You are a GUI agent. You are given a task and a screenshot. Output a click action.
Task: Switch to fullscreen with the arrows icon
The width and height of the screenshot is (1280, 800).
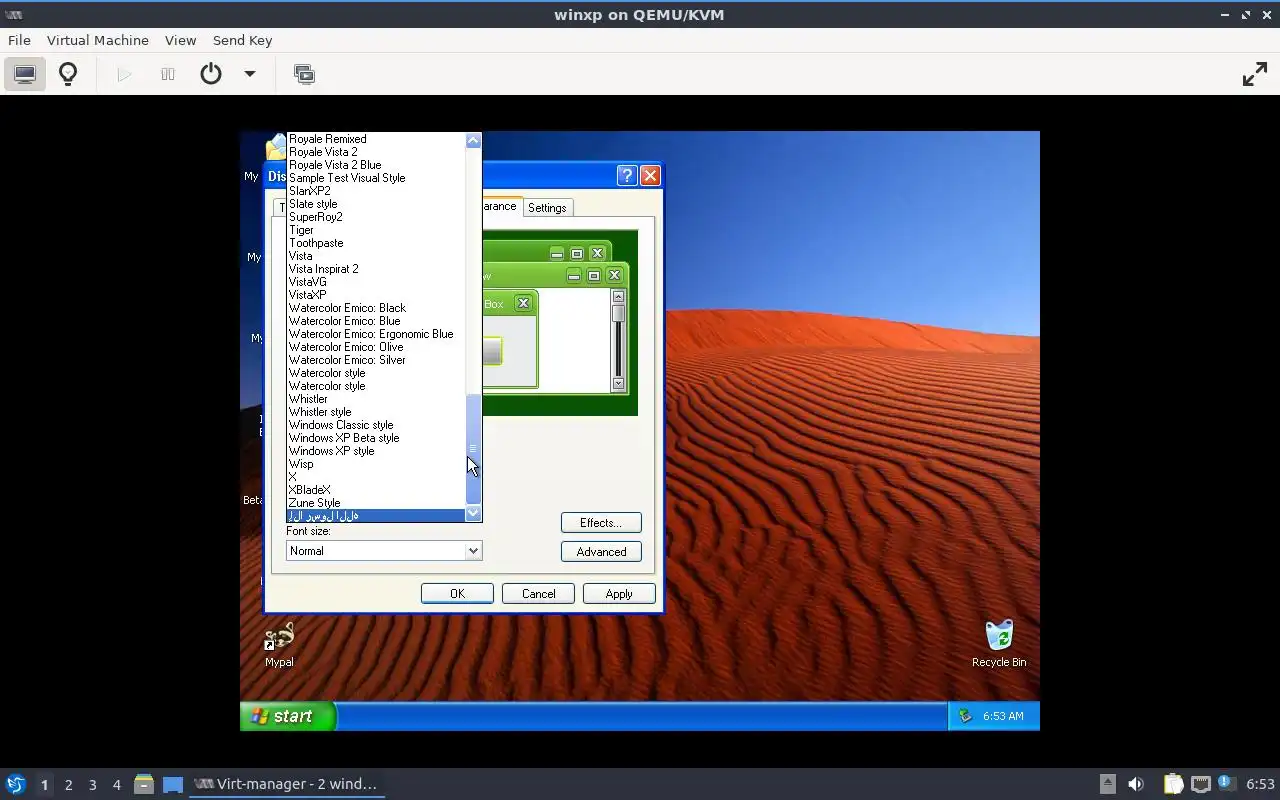click(x=1255, y=74)
